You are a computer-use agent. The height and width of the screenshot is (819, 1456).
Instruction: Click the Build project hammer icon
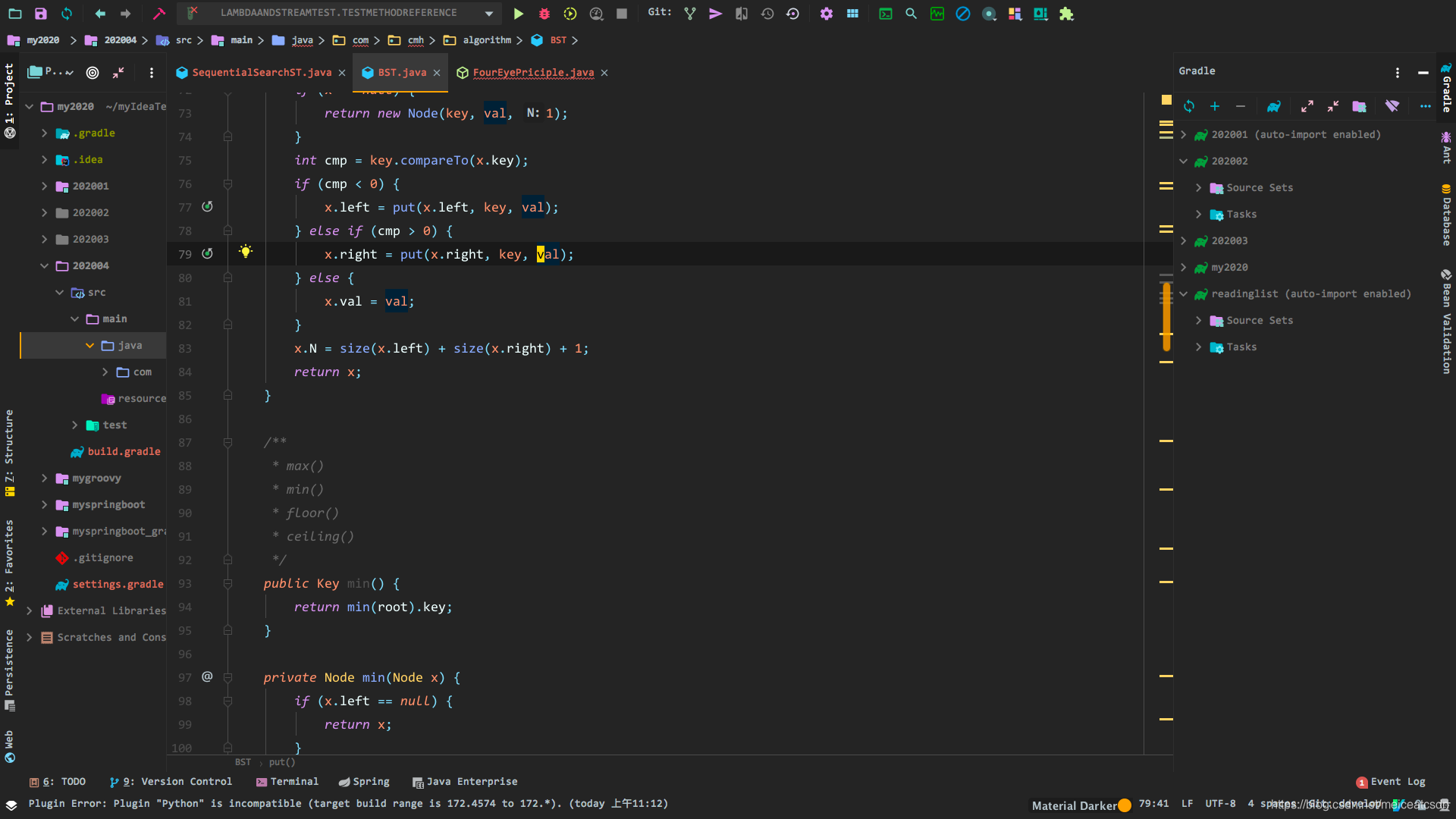tap(158, 14)
